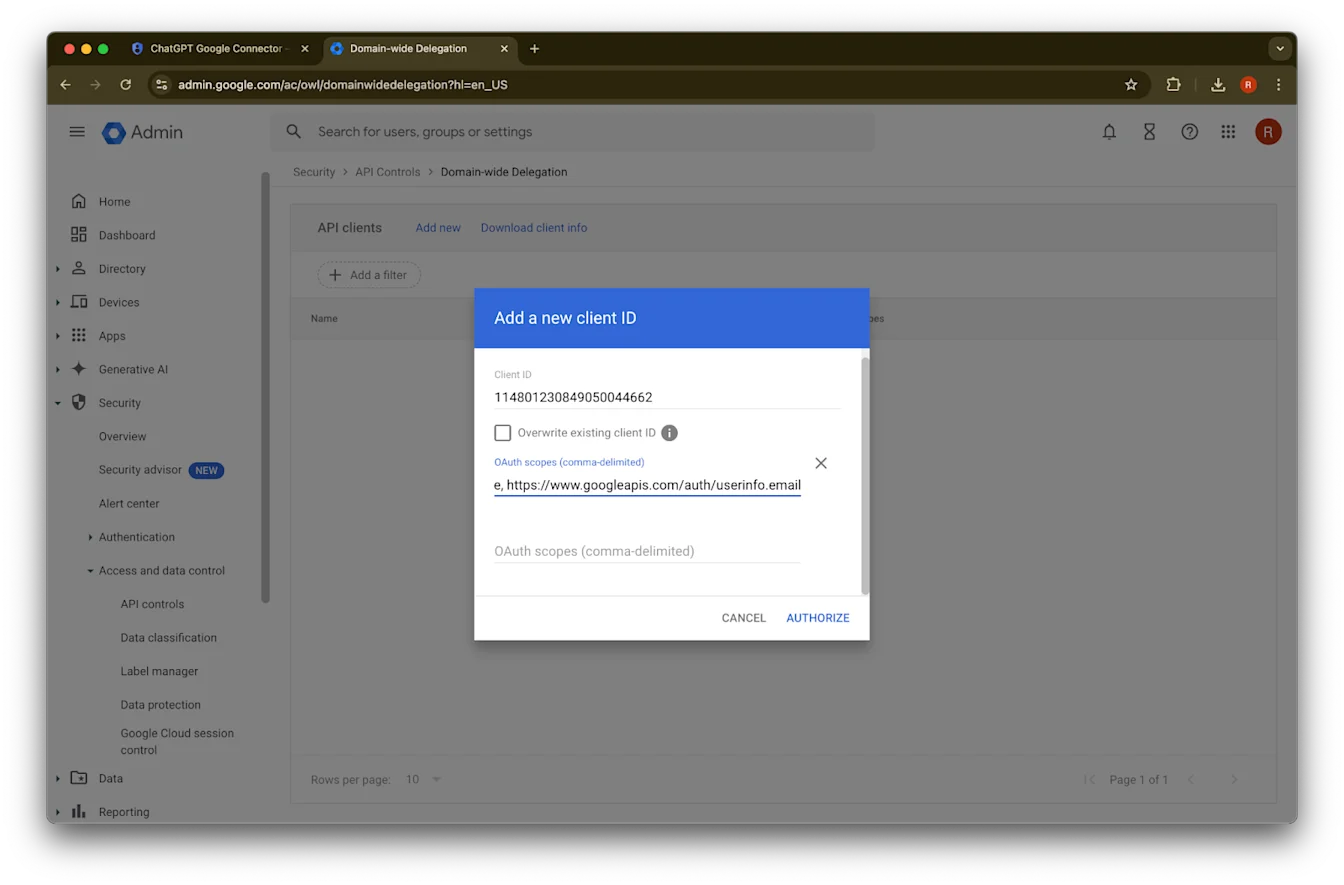Collapse Access and data control arrow
This screenshot has width=1344, height=885.
(90, 571)
